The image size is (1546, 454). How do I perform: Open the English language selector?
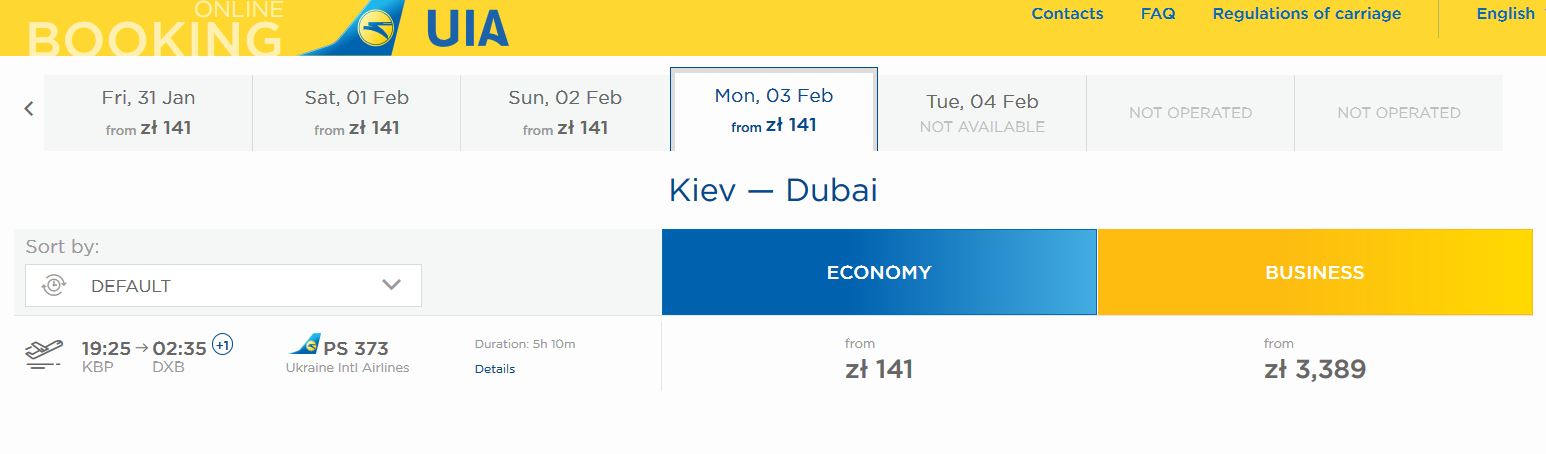click(x=1505, y=14)
